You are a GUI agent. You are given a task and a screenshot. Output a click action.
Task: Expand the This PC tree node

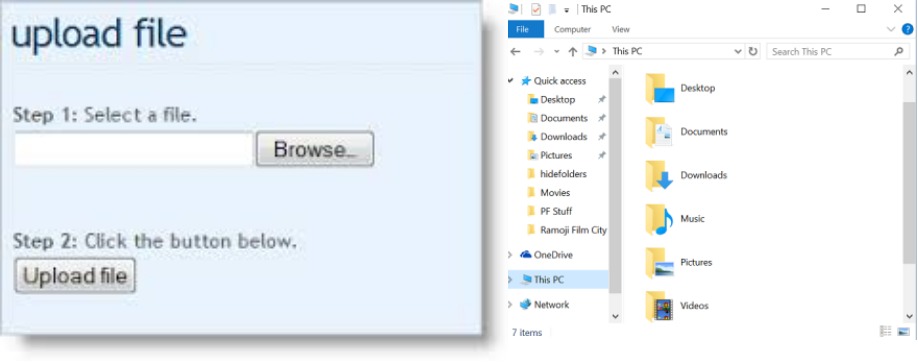pos(510,280)
